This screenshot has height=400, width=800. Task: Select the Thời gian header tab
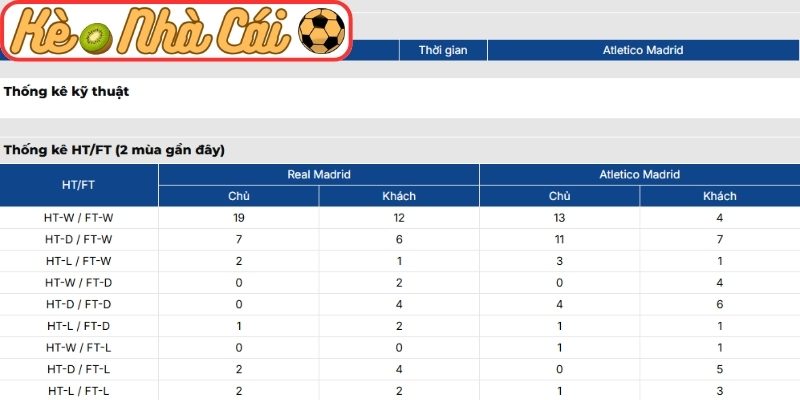444,50
